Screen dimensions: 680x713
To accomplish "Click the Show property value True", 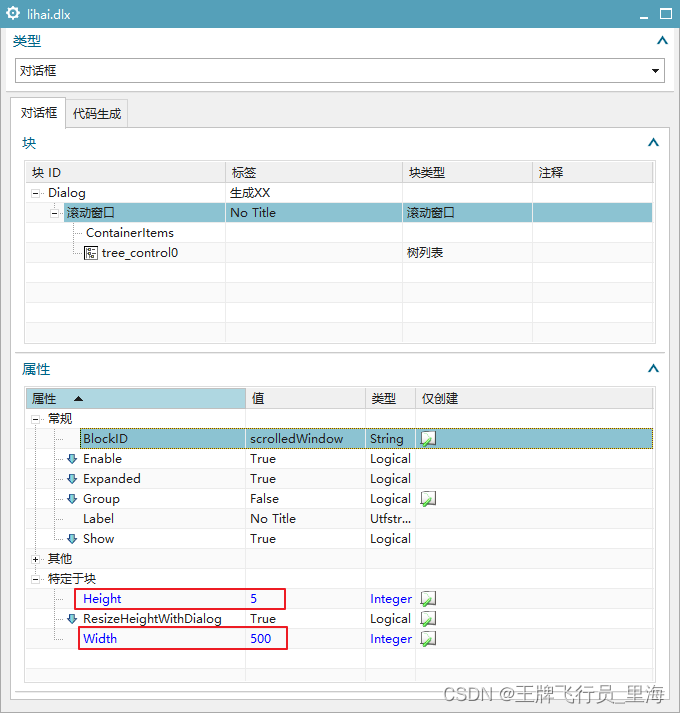I will [306, 539].
